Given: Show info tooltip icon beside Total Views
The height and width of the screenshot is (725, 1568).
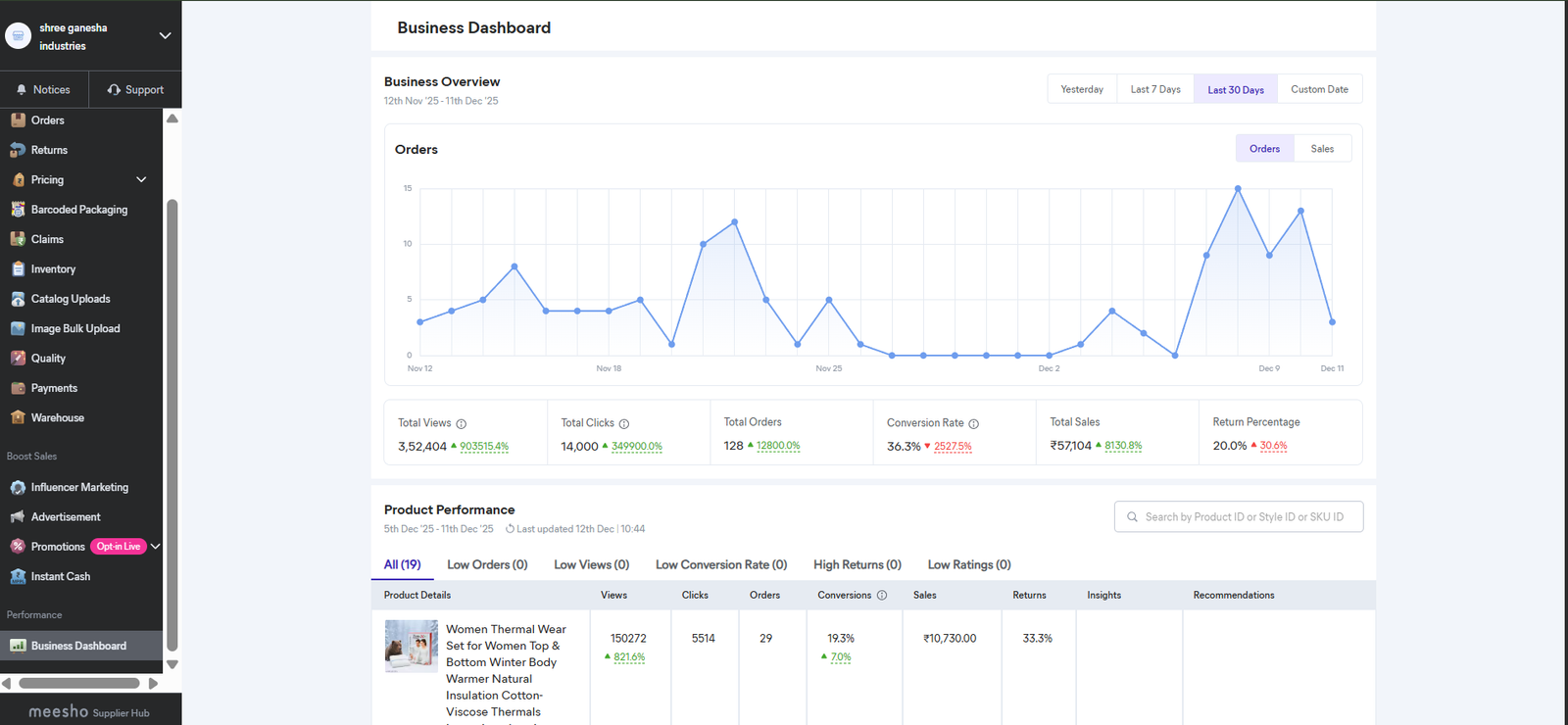Looking at the screenshot, I should pyautogui.click(x=462, y=424).
